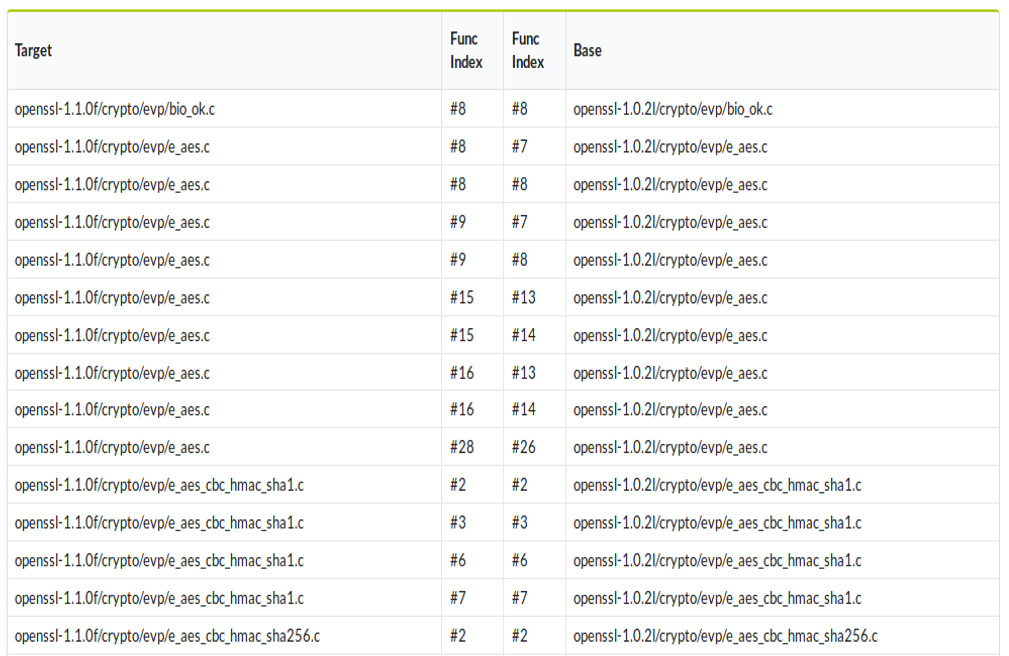Click base e_aes.c in the #16/#14 row
1009x656 pixels.
[670, 411]
